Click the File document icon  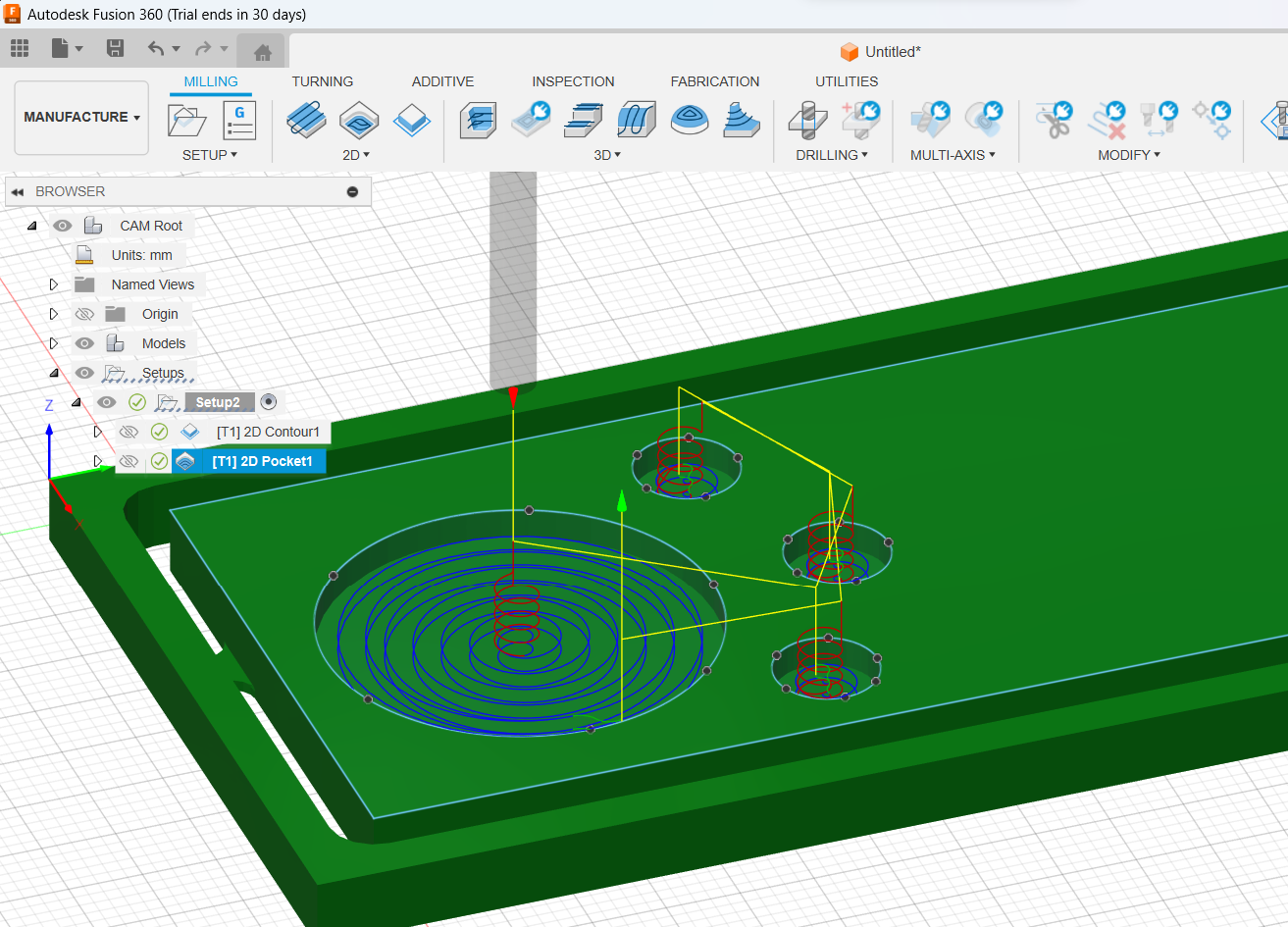coord(61,48)
